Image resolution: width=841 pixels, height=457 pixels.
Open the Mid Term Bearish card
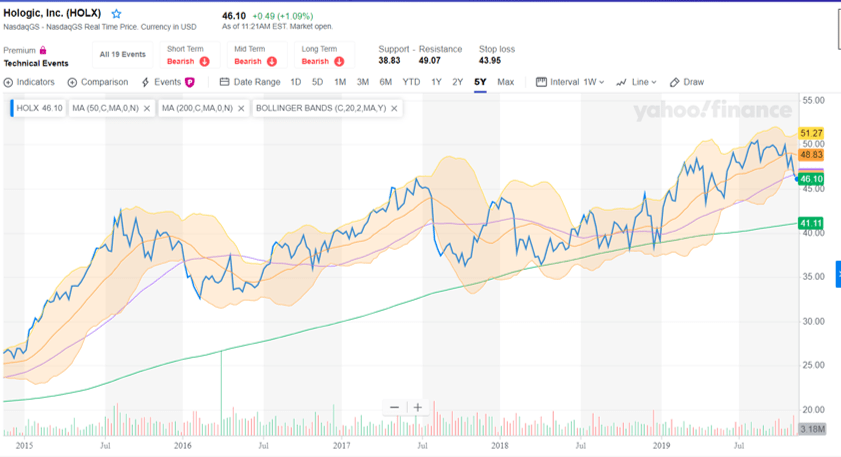pyautogui.click(x=257, y=55)
